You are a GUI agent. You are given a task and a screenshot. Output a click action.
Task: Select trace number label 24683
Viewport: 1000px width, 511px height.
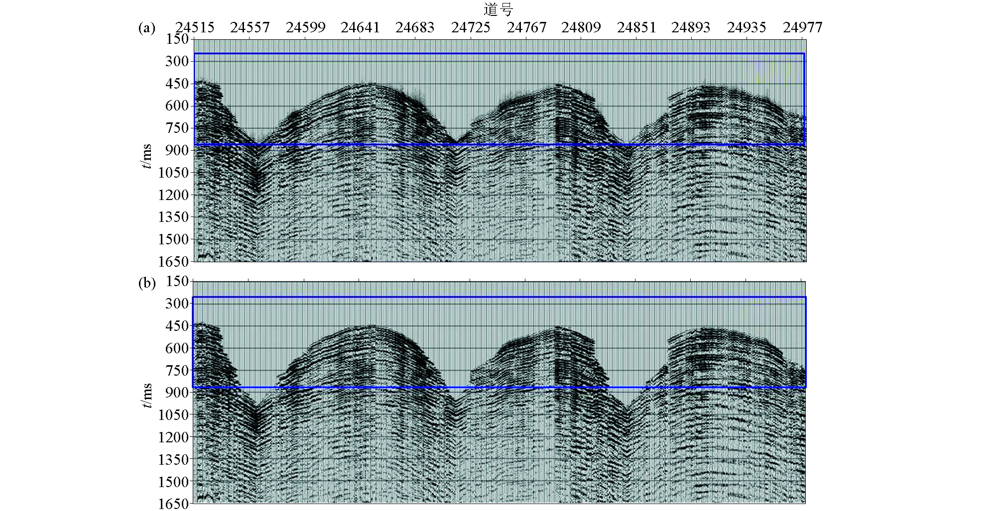point(416,27)
